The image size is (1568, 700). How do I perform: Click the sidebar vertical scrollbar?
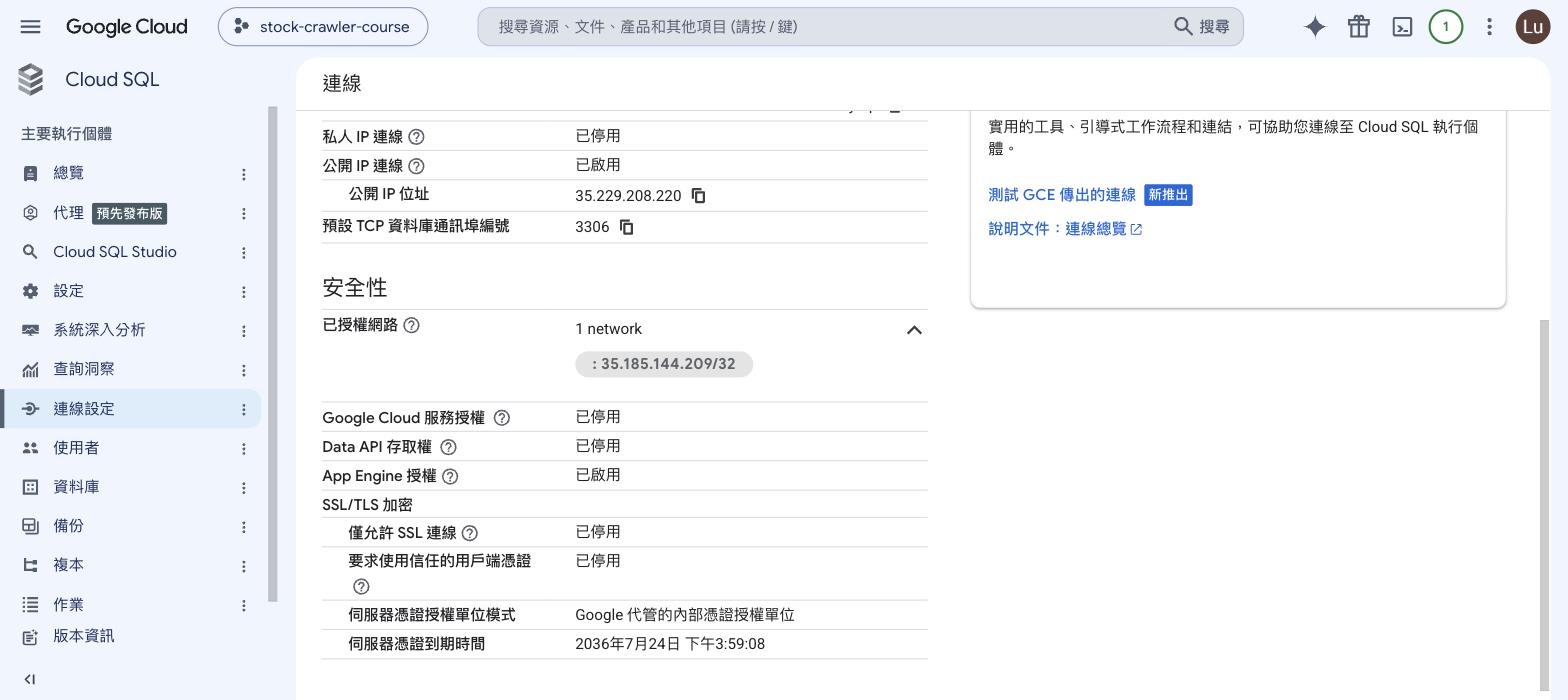272,355
